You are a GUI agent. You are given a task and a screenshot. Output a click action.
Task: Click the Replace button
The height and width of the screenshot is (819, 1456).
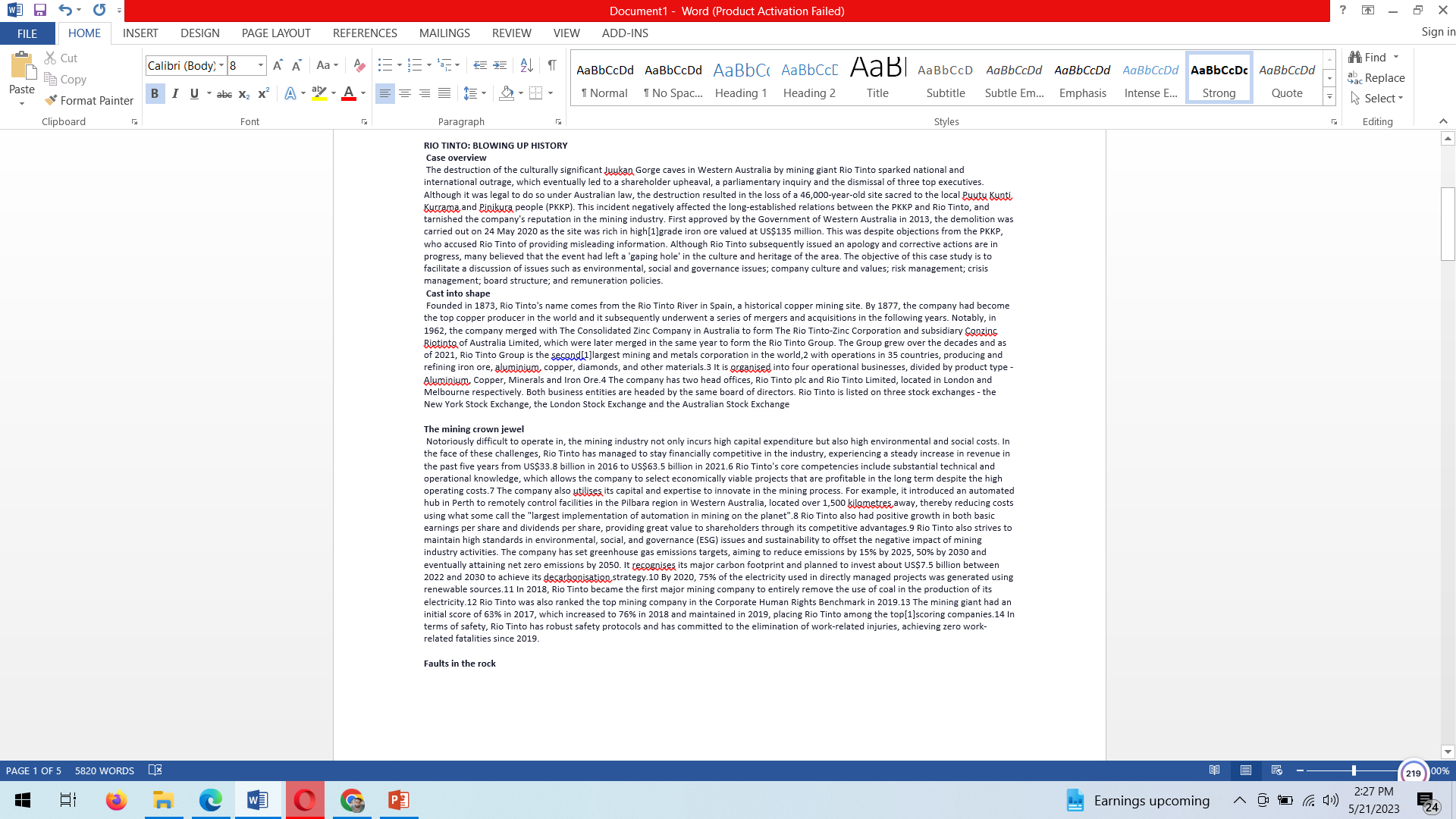click(1376, 78)
